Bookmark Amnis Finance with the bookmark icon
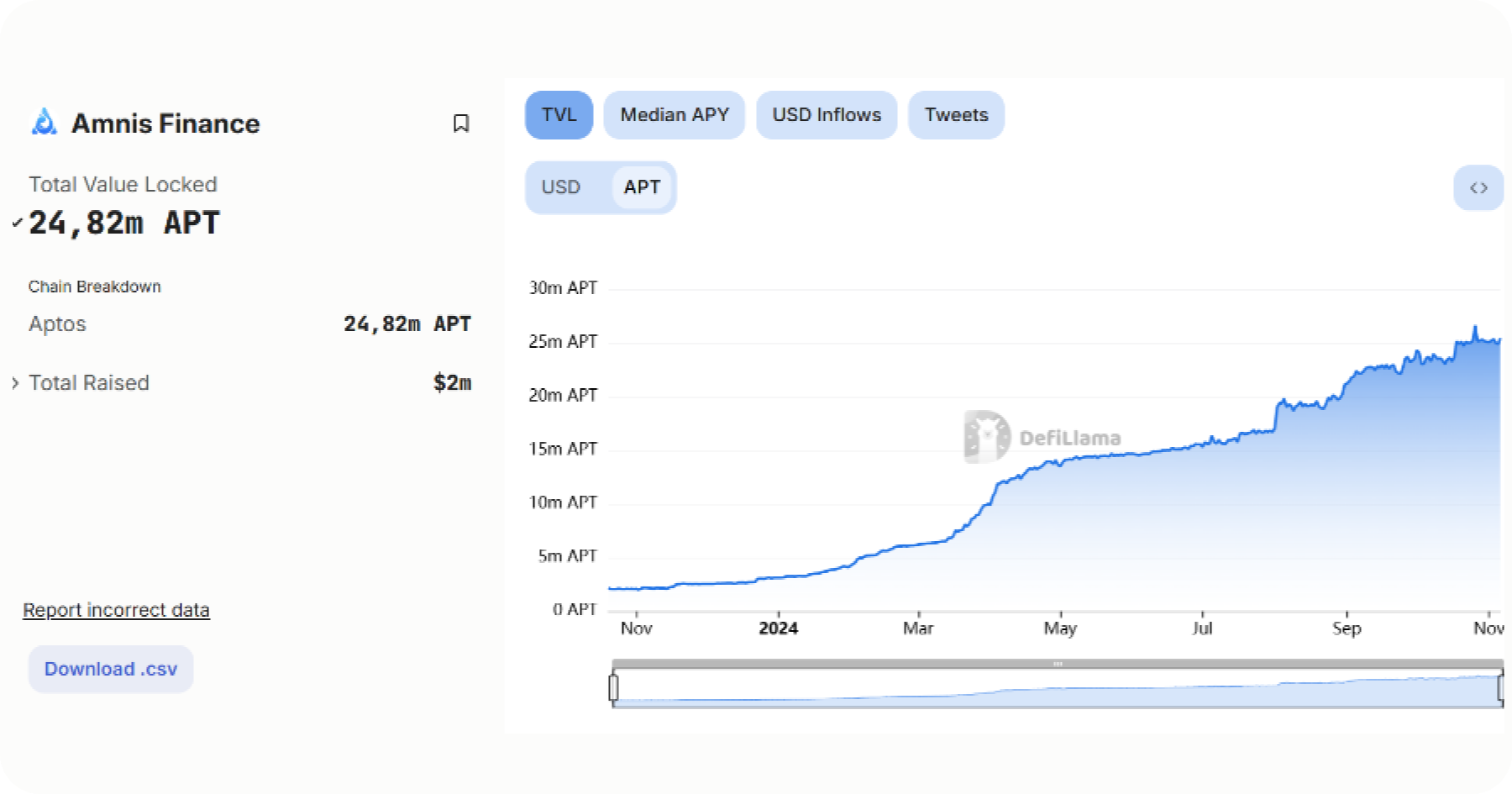1512x794 pixels. coord(460,124)
